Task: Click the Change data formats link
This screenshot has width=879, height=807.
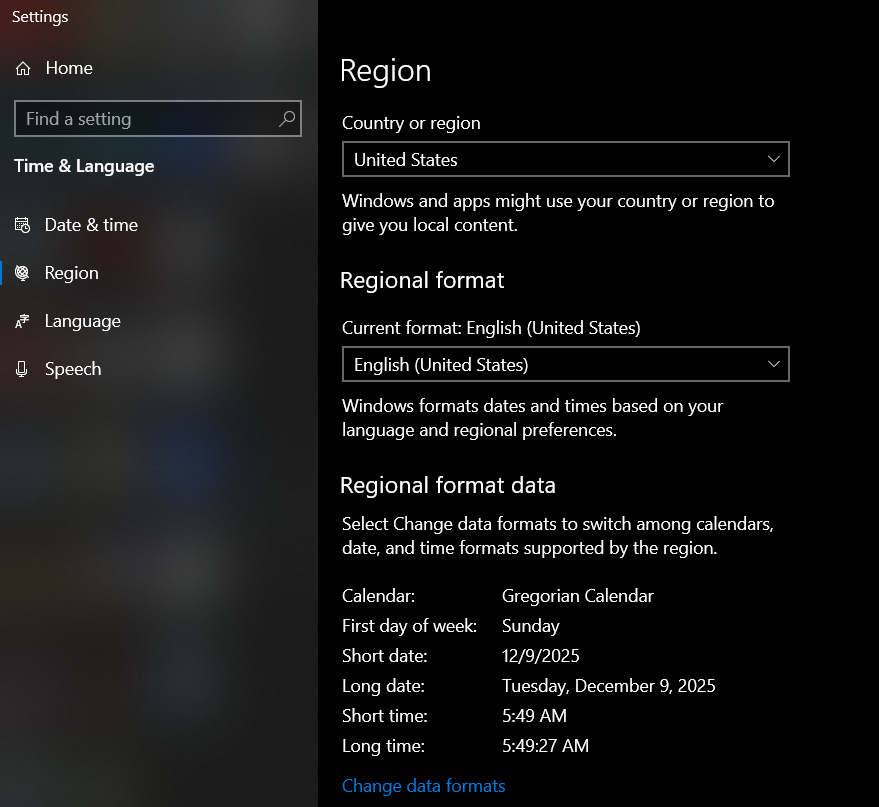Action: 423,786
